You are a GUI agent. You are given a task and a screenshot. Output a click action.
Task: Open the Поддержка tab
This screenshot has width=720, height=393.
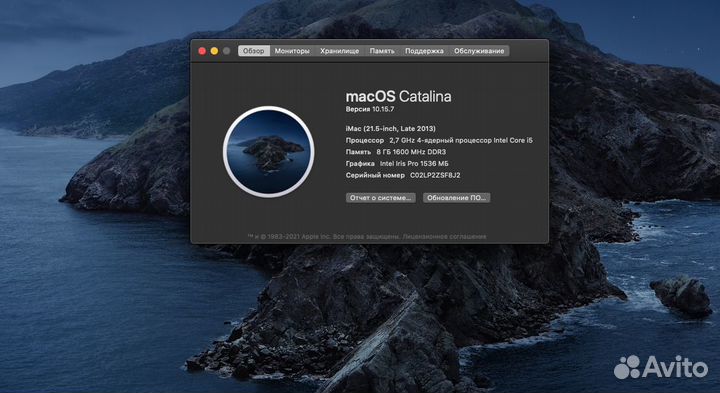424,51
